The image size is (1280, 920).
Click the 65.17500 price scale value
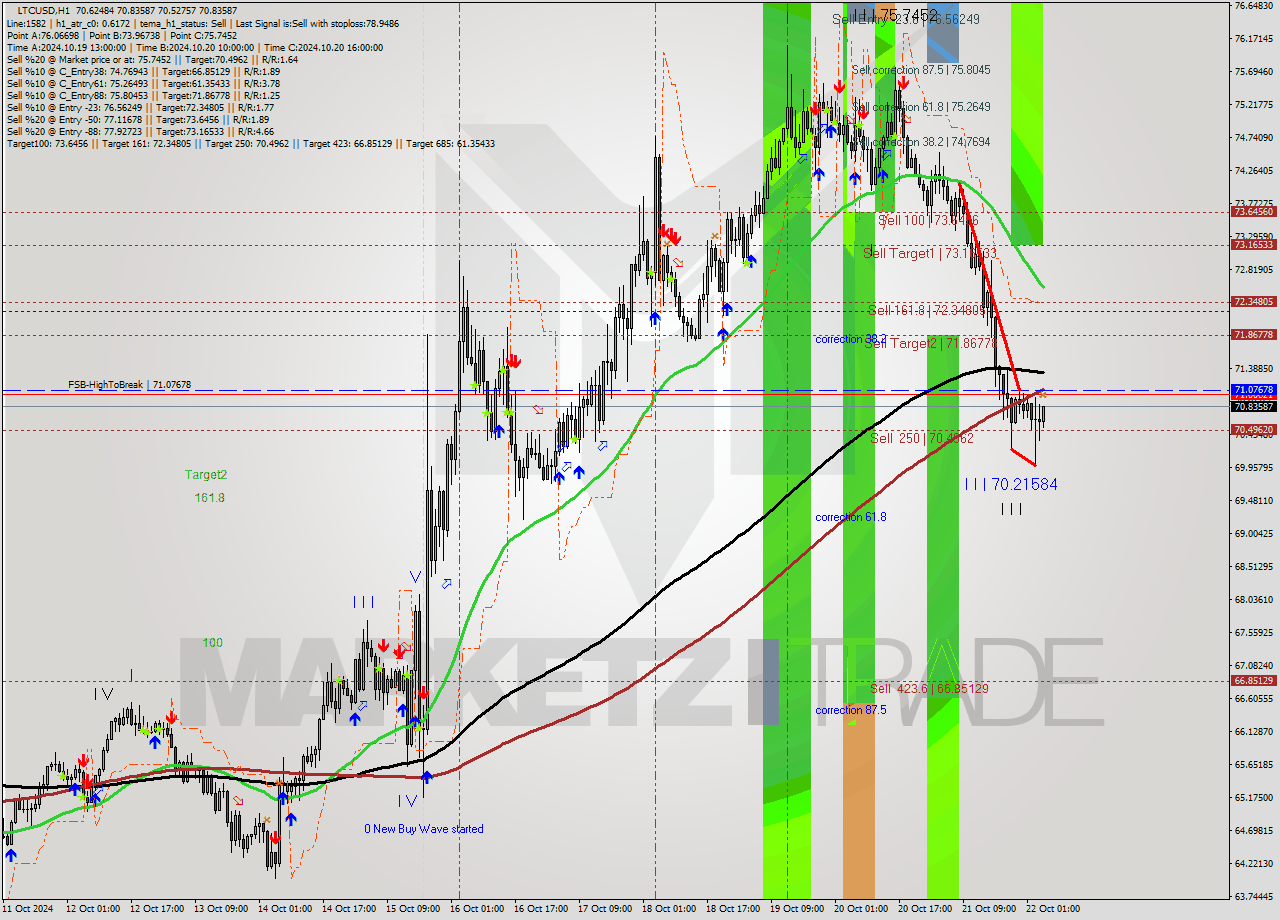click(1253, 797)
